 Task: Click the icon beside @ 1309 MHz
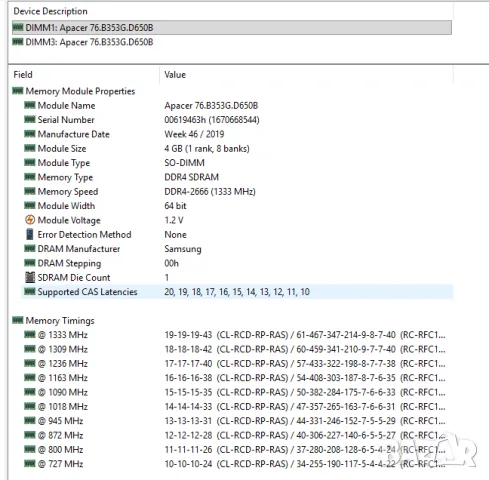coord(30,349)
